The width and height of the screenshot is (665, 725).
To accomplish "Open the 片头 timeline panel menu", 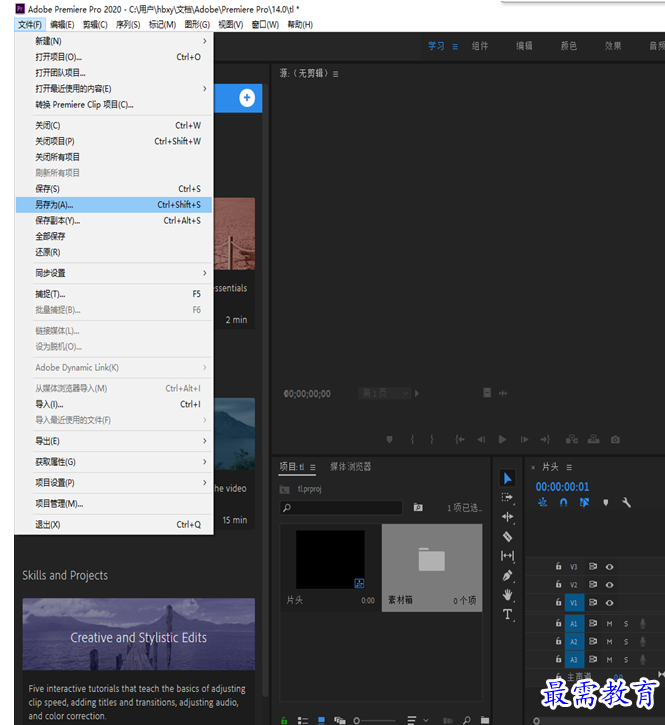I will (x=569, y=467).
